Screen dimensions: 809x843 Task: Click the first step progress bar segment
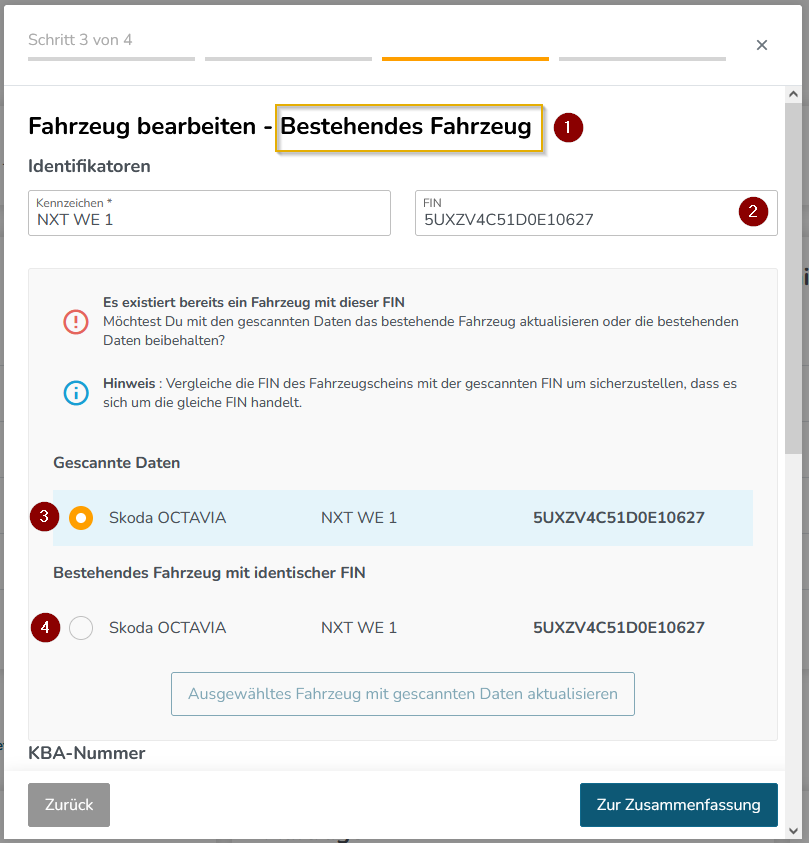tap(111, 59)
